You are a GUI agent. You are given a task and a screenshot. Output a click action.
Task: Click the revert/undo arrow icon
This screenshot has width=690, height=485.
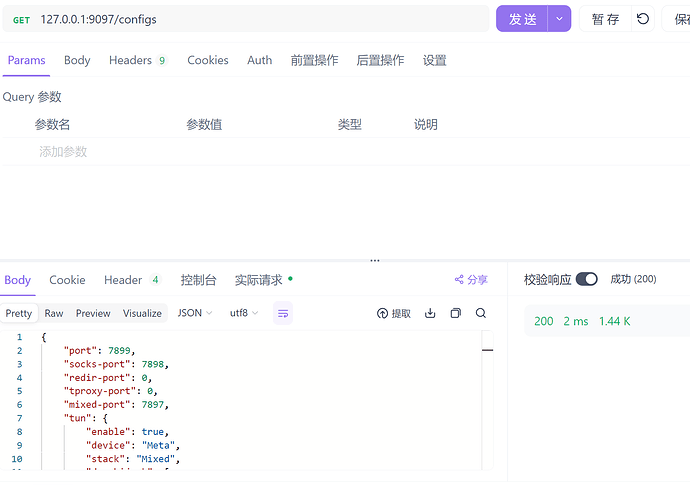click(643, 19)
